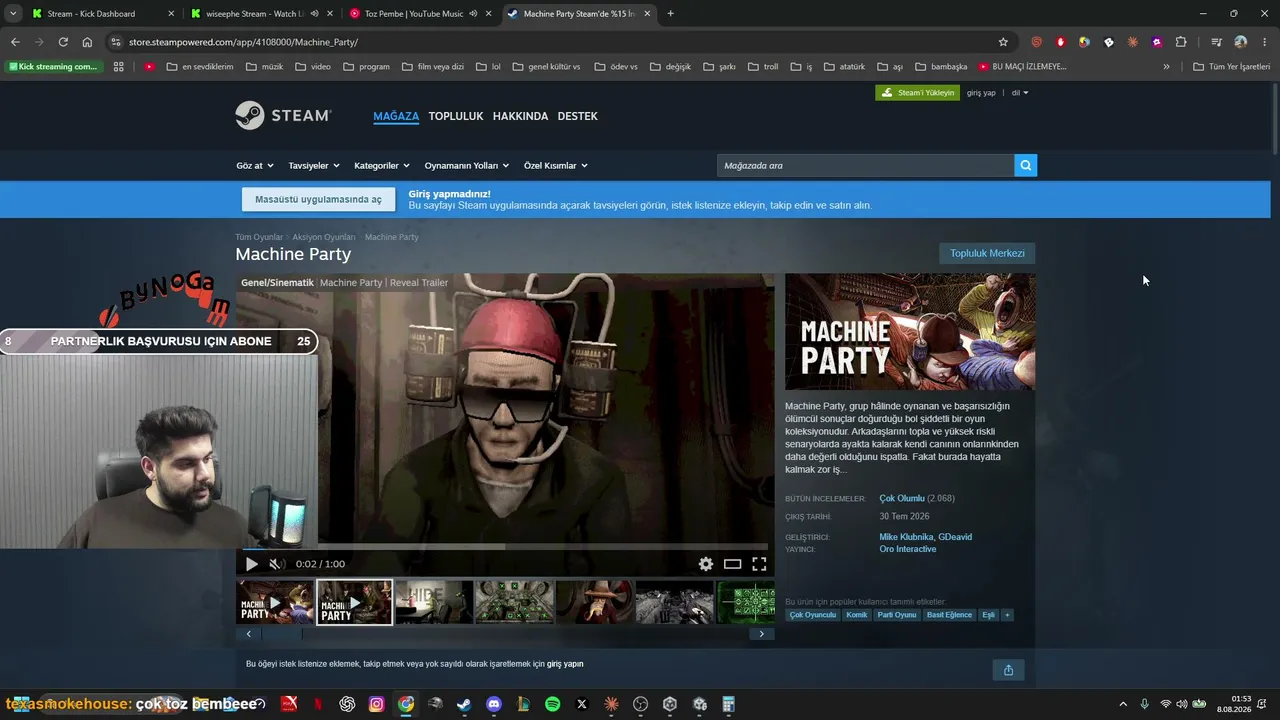Go to browser home page
Screen dimensions: 1280x720
87,42
